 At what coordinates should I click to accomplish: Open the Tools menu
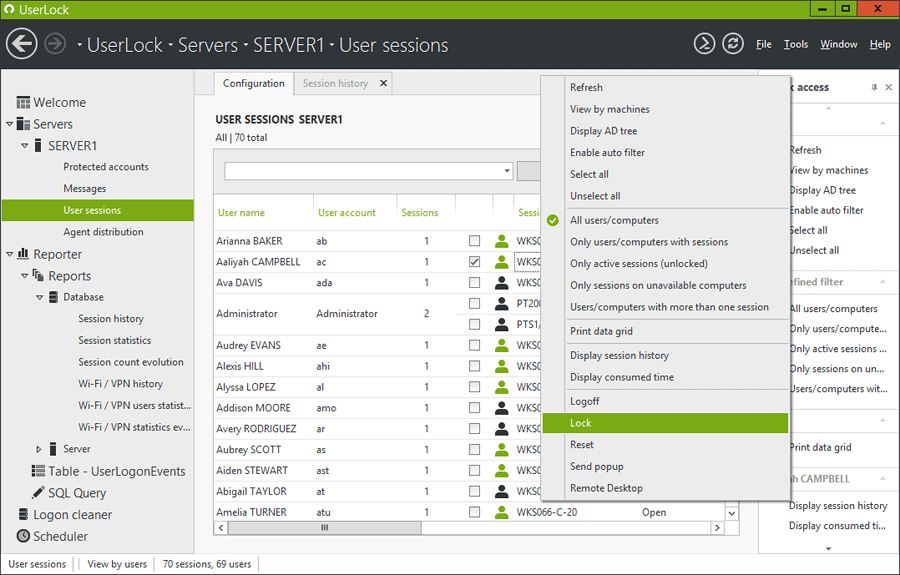click(795, 44)
